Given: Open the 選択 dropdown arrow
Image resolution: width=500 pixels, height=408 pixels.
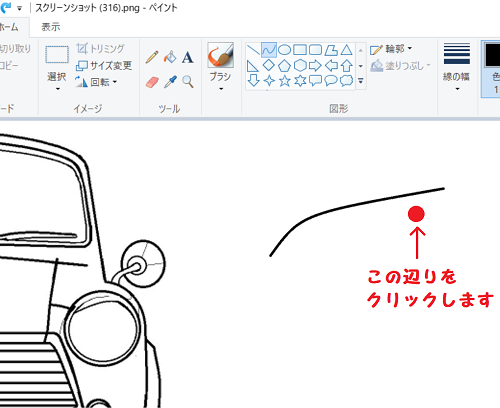Looking at the screenshot, I should pyautogui.click(x=57, y=89).
